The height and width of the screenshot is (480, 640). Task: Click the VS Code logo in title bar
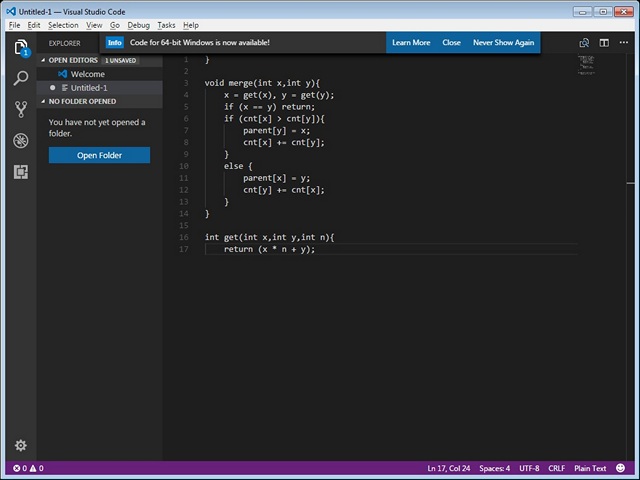(x=11, y=11)
